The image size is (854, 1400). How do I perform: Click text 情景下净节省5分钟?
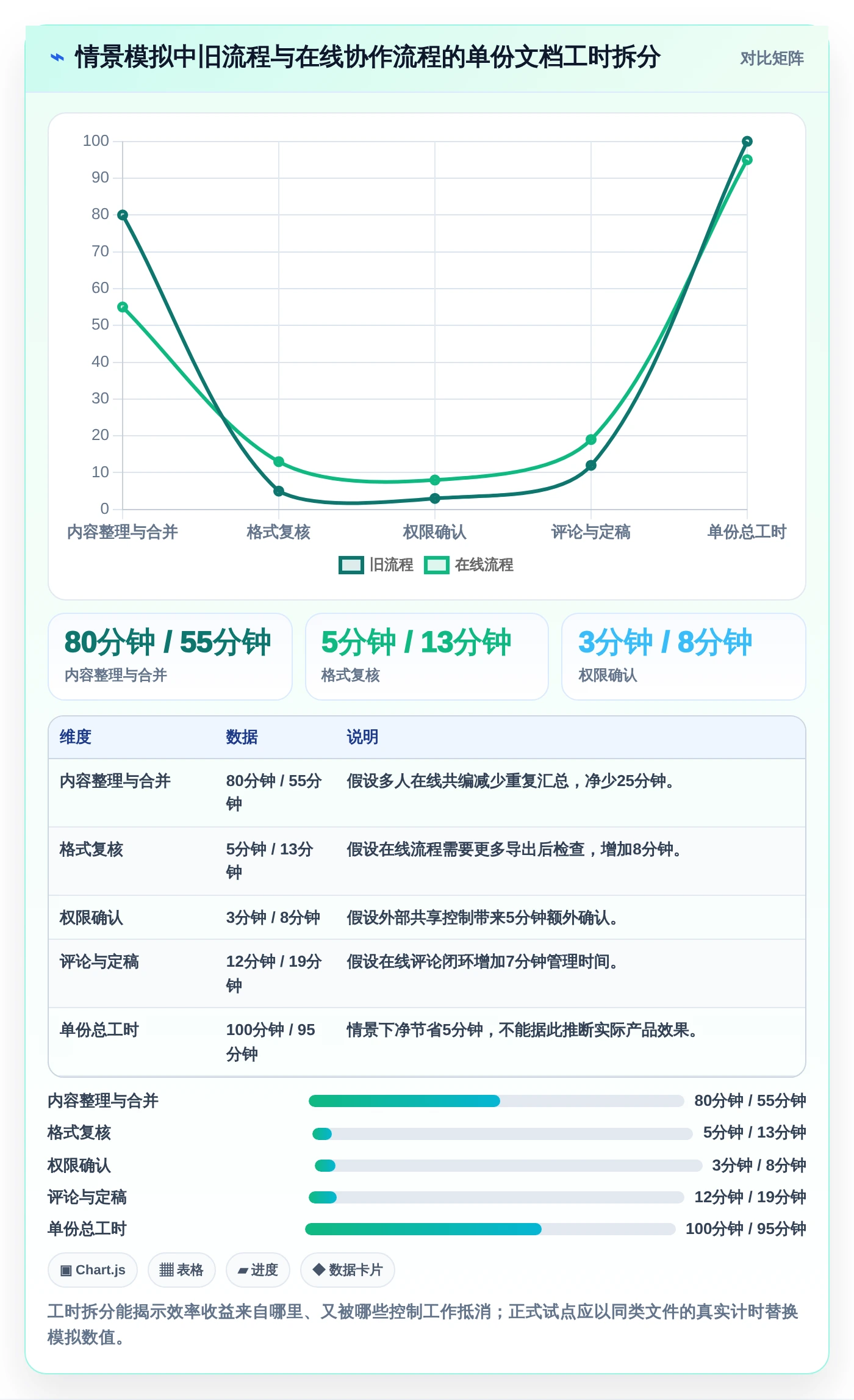pos(415,1030)
